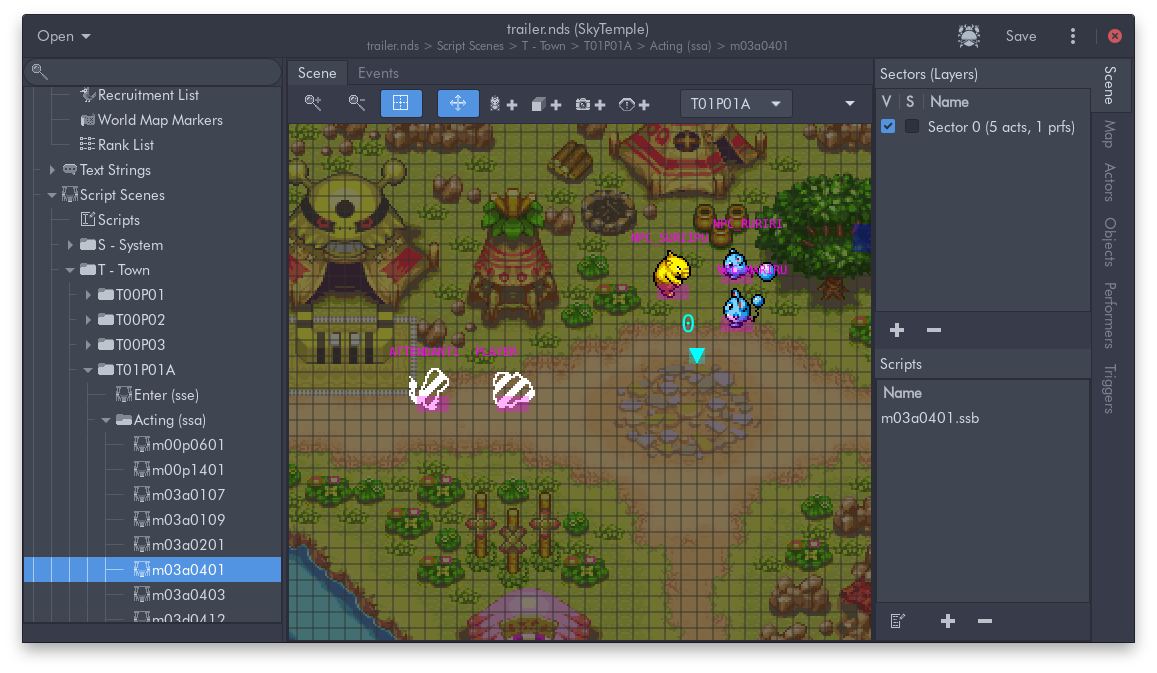This screenshot has height=673, width=1157.
Task: Click the zoom out magnifier icon
Action: point(357,103)
